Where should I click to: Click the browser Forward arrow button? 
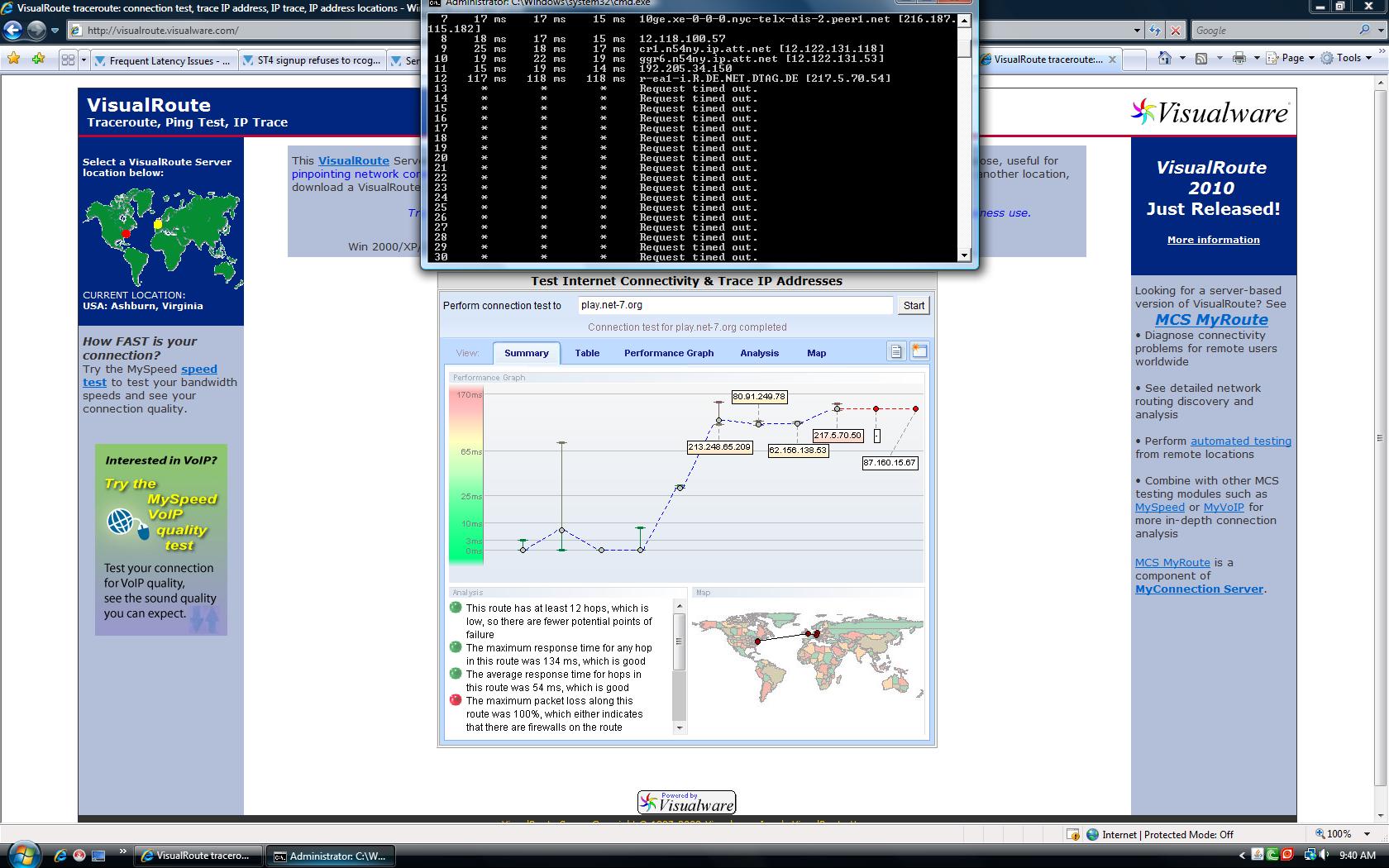[36, 31]
